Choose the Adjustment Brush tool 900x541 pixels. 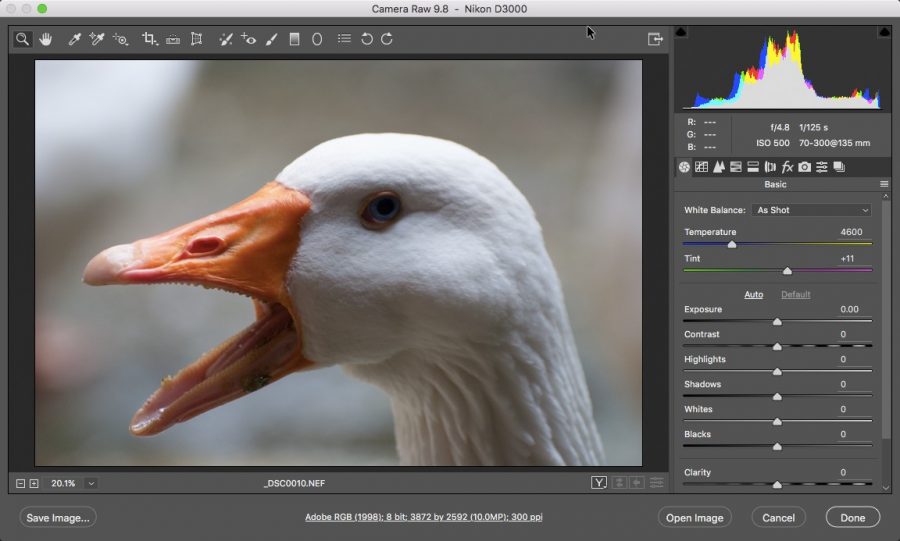[271, 39]
